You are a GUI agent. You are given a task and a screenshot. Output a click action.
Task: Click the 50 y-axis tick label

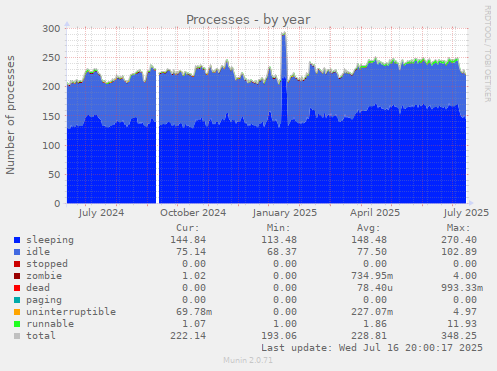(x=54, y=175)
